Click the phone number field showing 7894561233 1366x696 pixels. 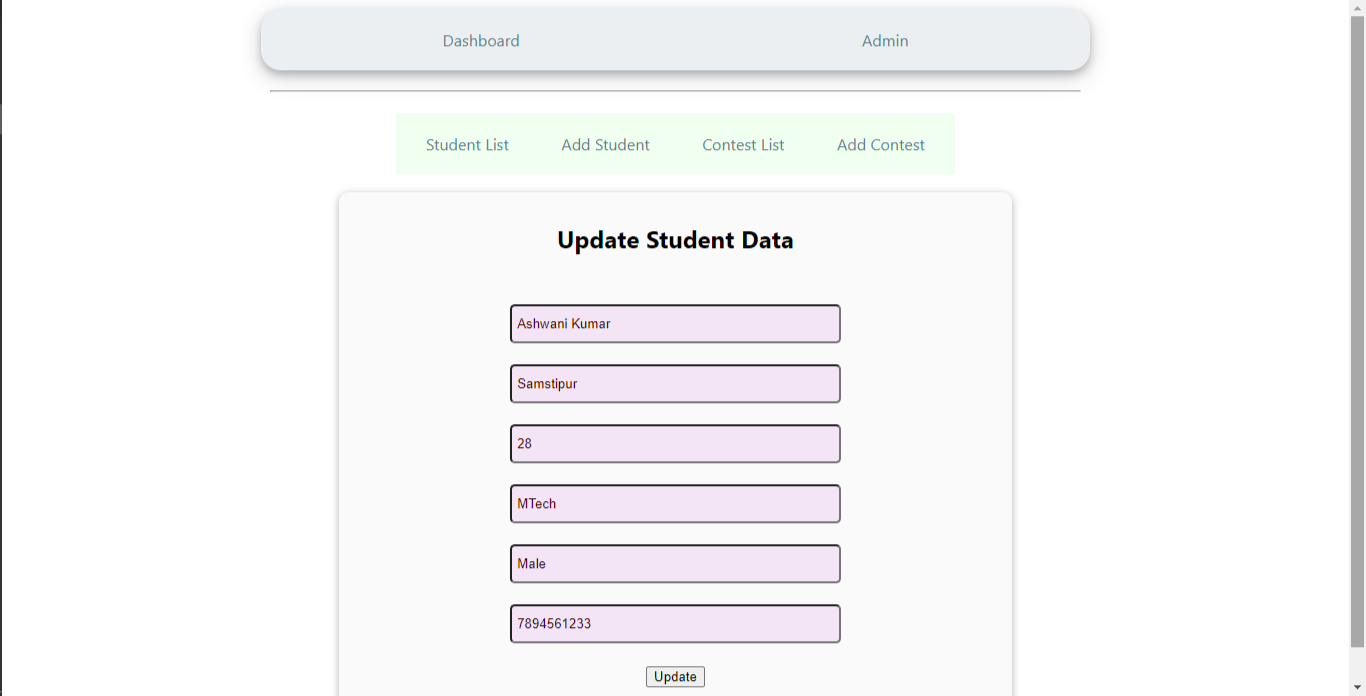click(675, 623)
